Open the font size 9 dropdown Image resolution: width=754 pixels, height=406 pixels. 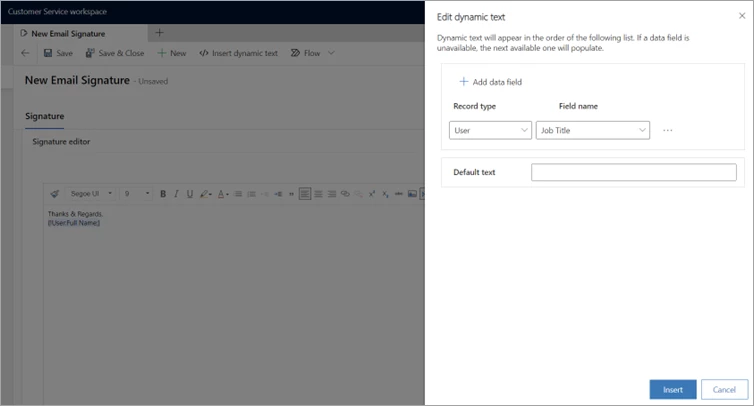136,194
